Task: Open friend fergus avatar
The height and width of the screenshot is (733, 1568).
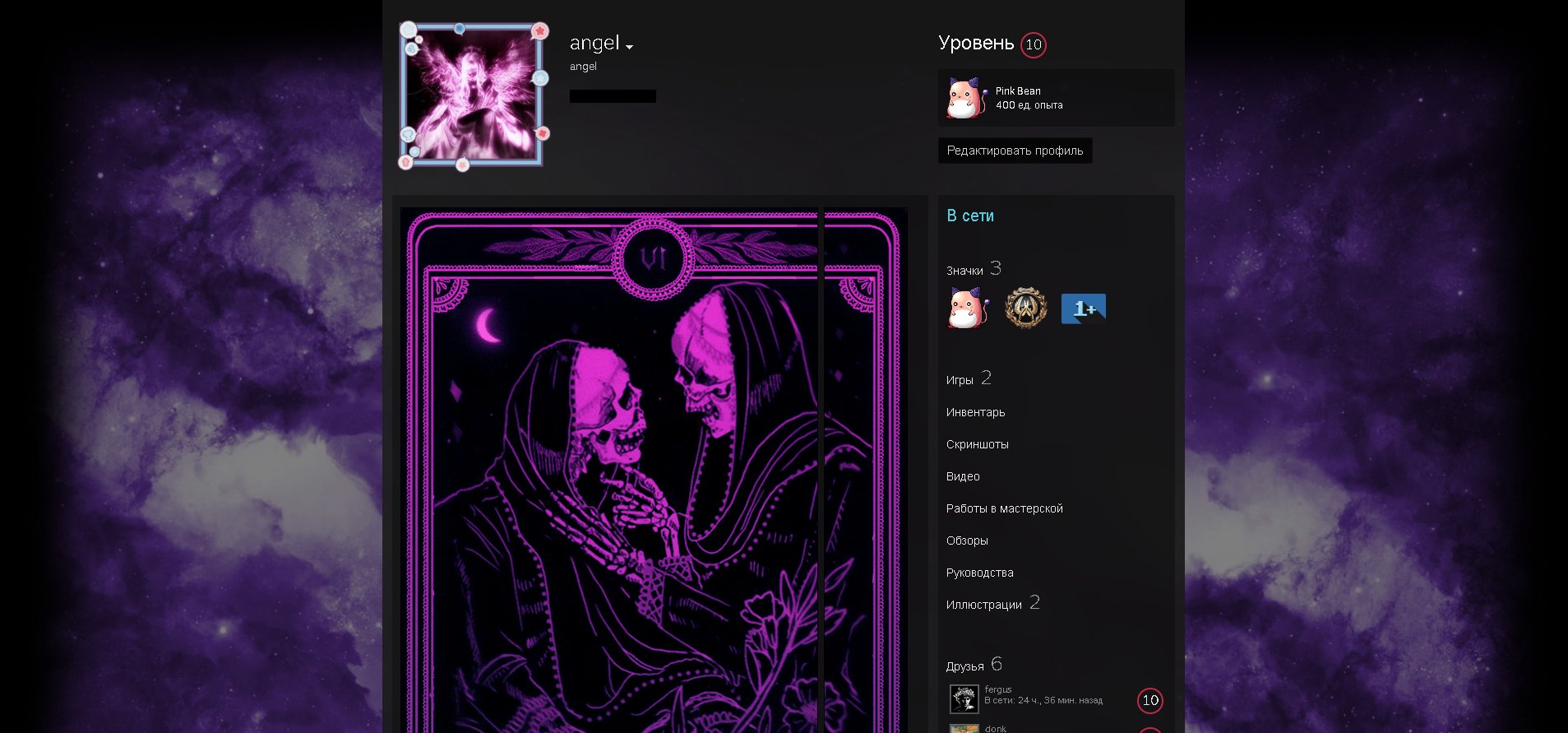Action: click(964, 699)
